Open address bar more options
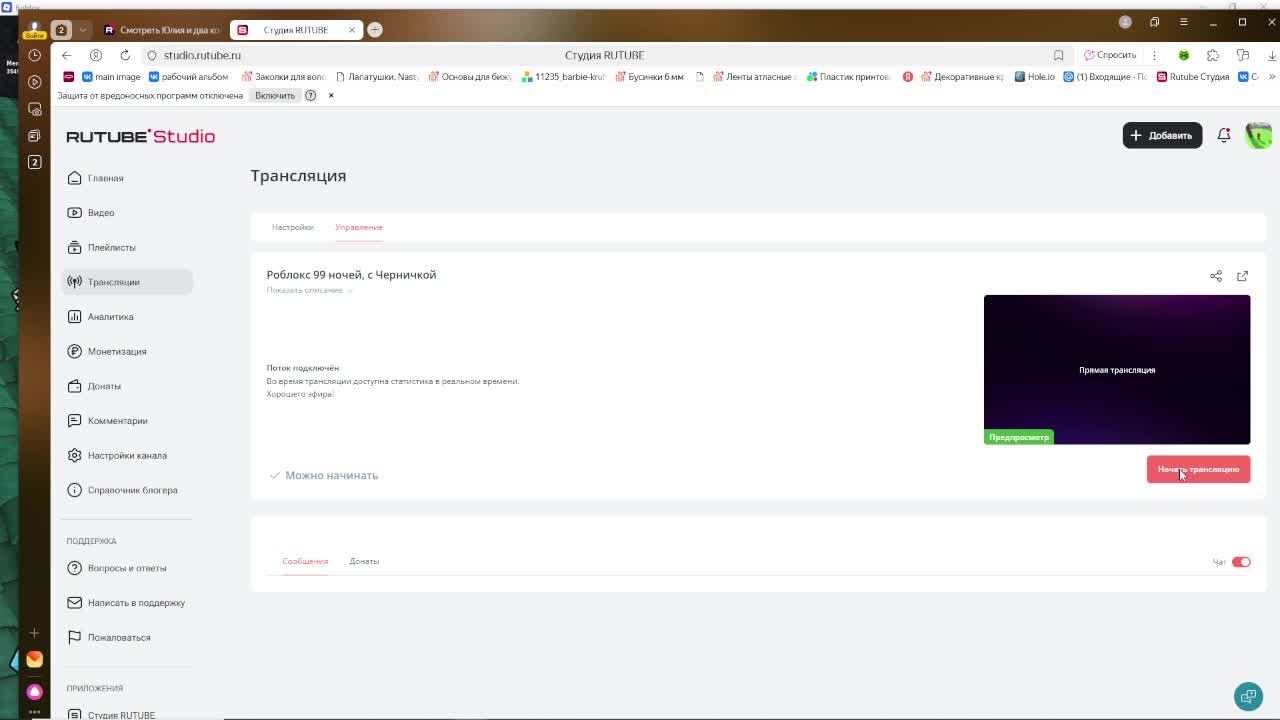This screenshot has height=720, width=1280. [1154, 55]
